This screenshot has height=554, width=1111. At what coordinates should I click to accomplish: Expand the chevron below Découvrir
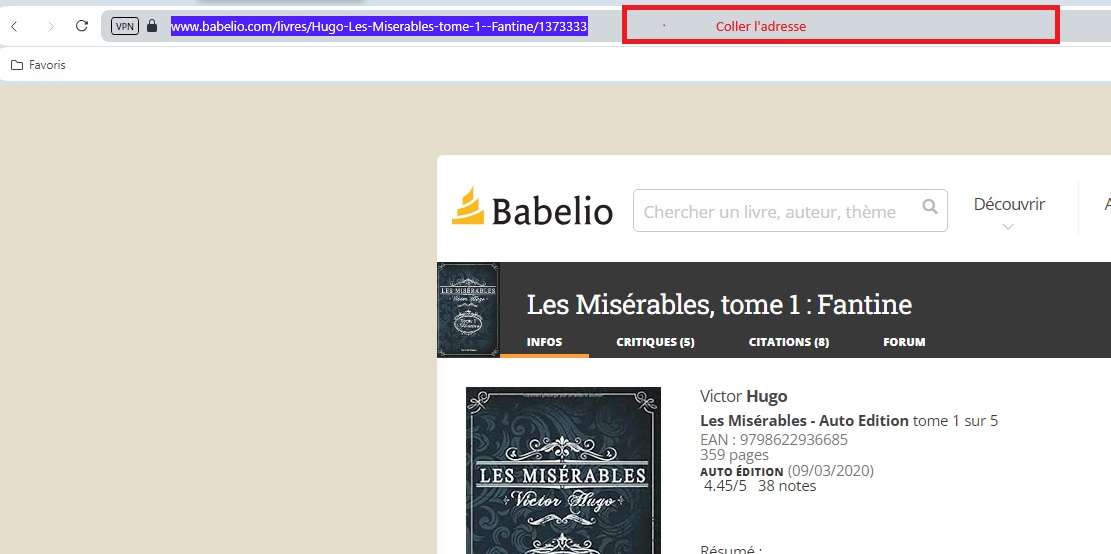(1009, 227)
